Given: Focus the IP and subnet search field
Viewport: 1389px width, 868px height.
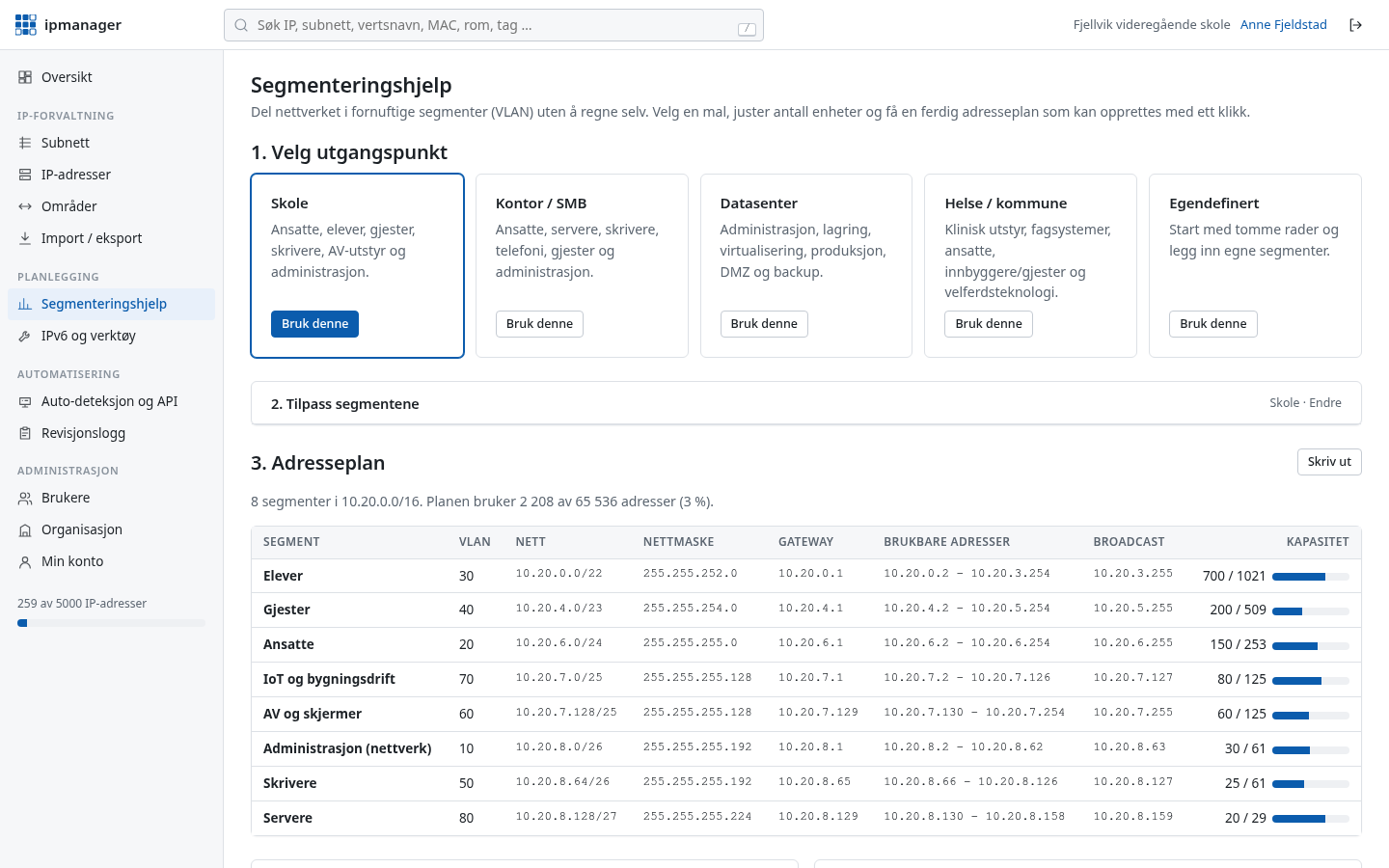Looking at the screenshot, I should point(494,25).
